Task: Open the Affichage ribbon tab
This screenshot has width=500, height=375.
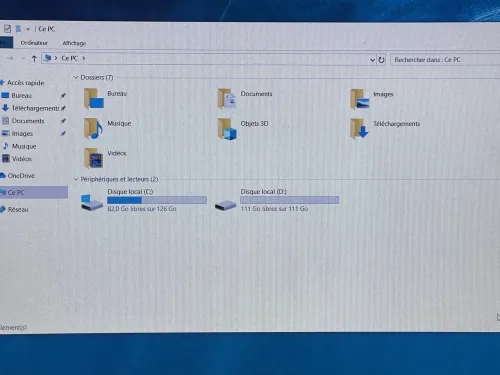Action: 74,43
